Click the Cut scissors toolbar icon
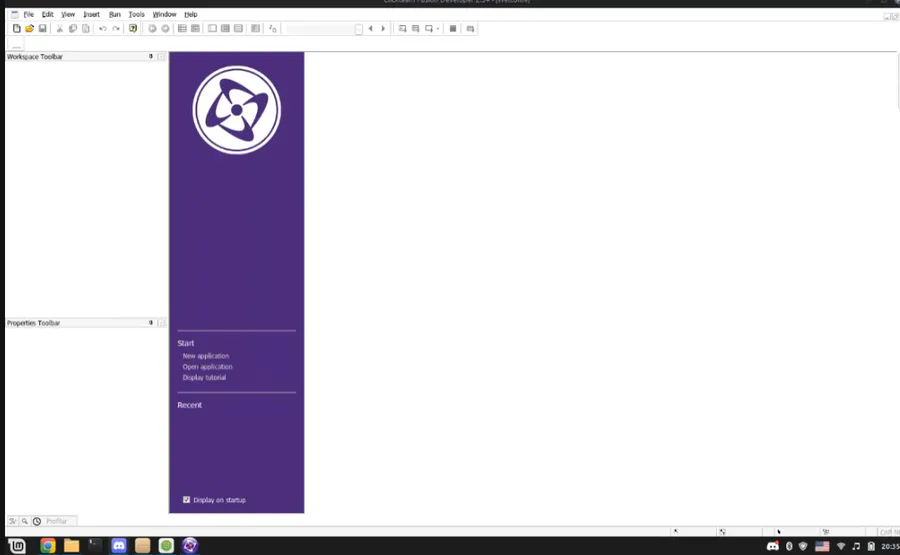 tap(59, 28)
